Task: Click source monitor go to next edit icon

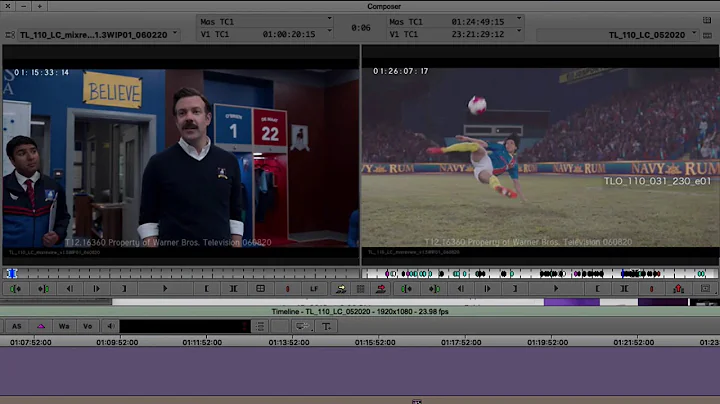Action: coord(43,289)
